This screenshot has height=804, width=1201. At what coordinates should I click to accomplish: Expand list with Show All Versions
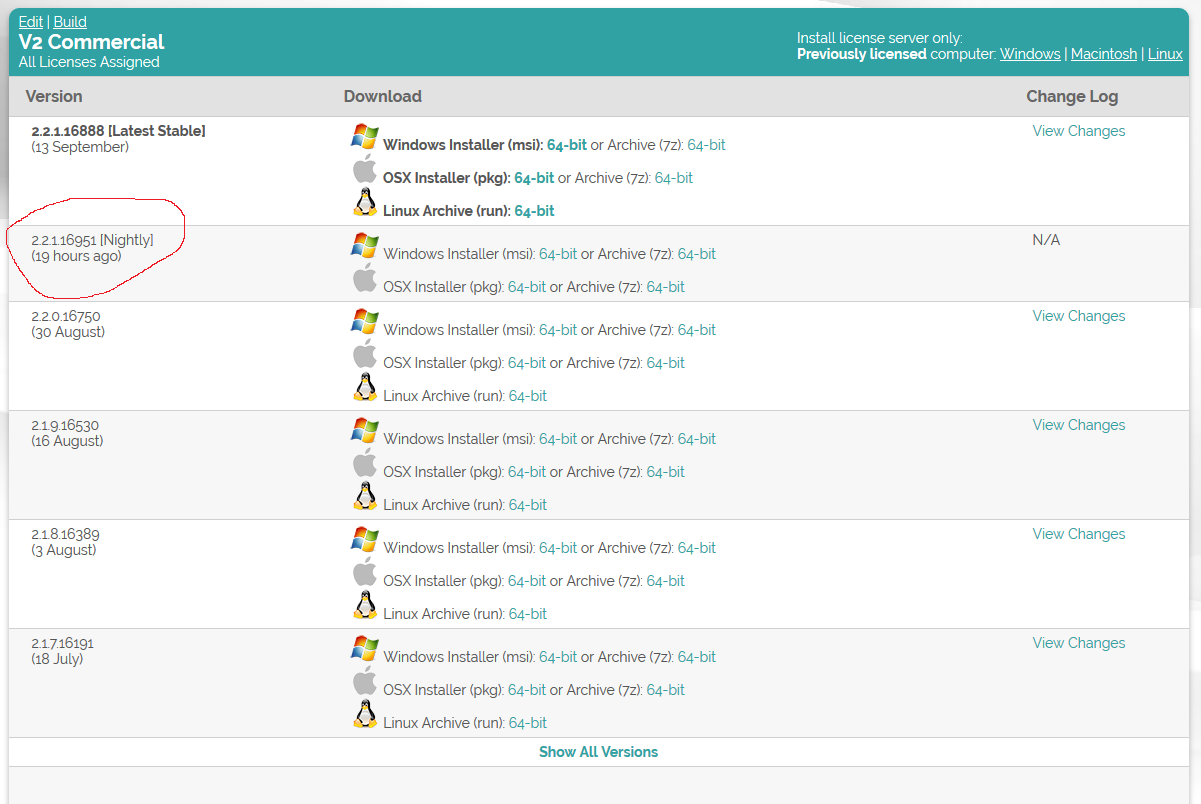598,752
